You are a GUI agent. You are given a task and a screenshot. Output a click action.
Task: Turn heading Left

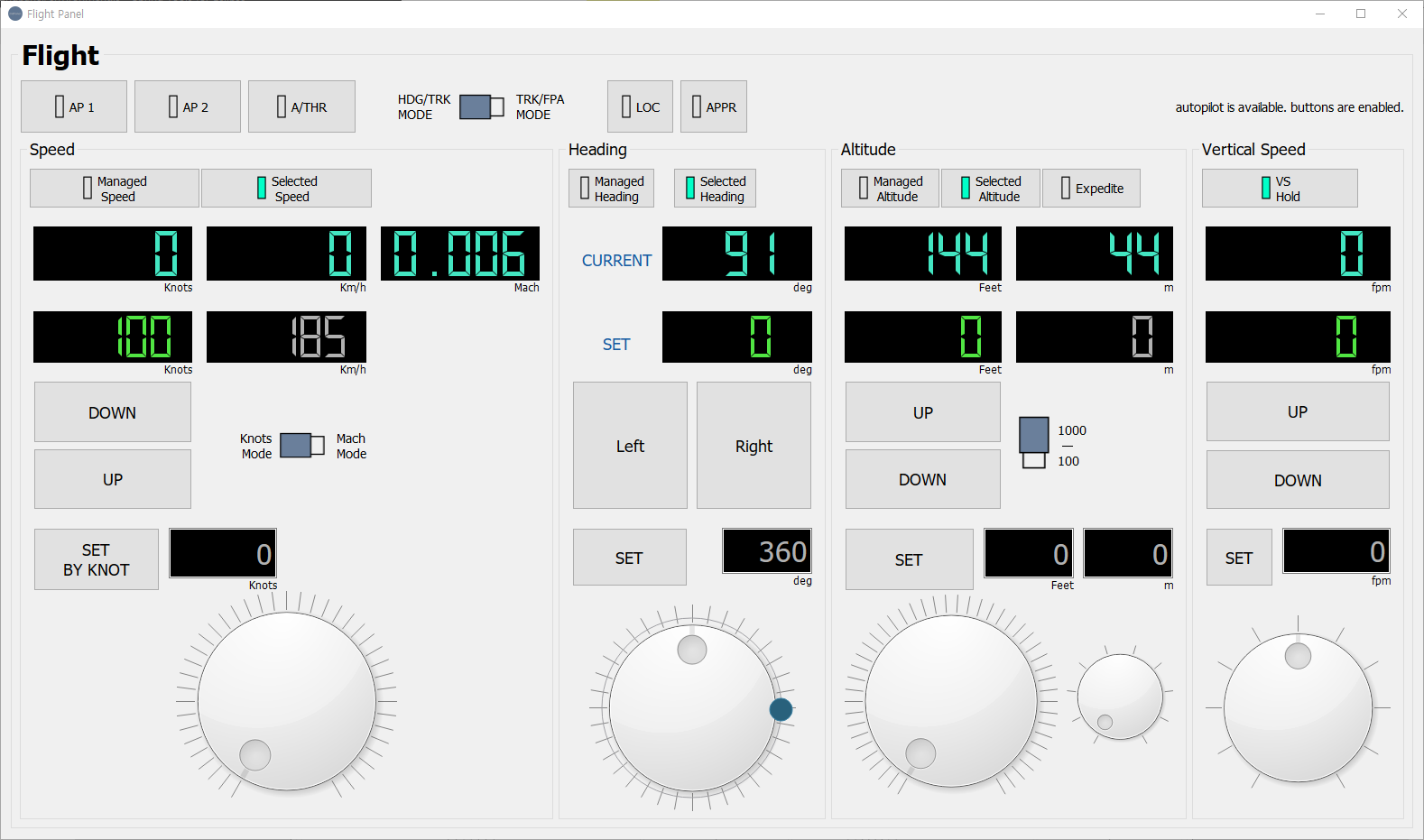click(x=630, y=446)
